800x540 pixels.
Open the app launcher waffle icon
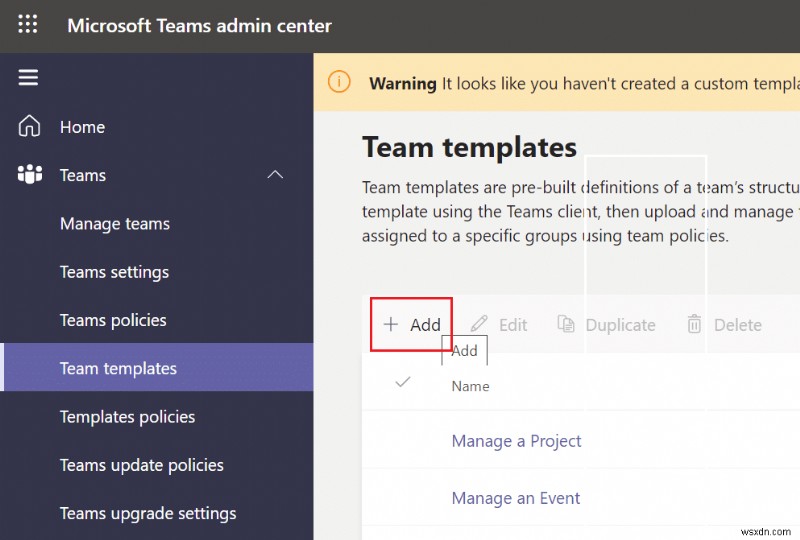click(28, 24)
